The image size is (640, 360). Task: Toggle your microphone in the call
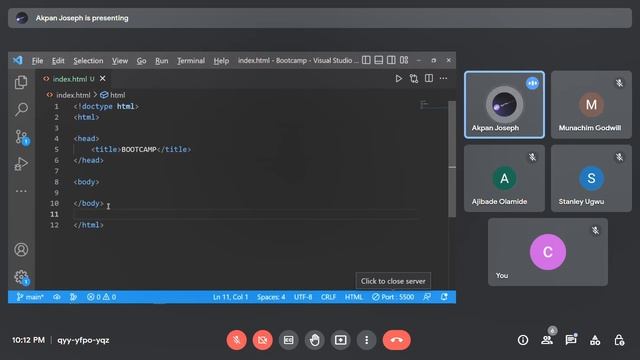click(236, 340)
